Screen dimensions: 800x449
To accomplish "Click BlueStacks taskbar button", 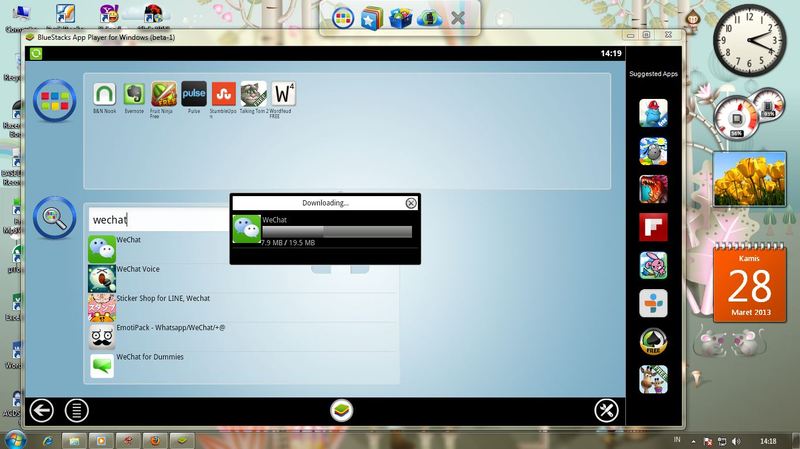I will pos(182,440).
